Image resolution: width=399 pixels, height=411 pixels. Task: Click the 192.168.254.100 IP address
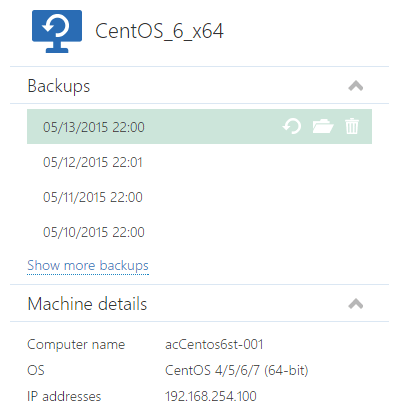coord(211,396)
